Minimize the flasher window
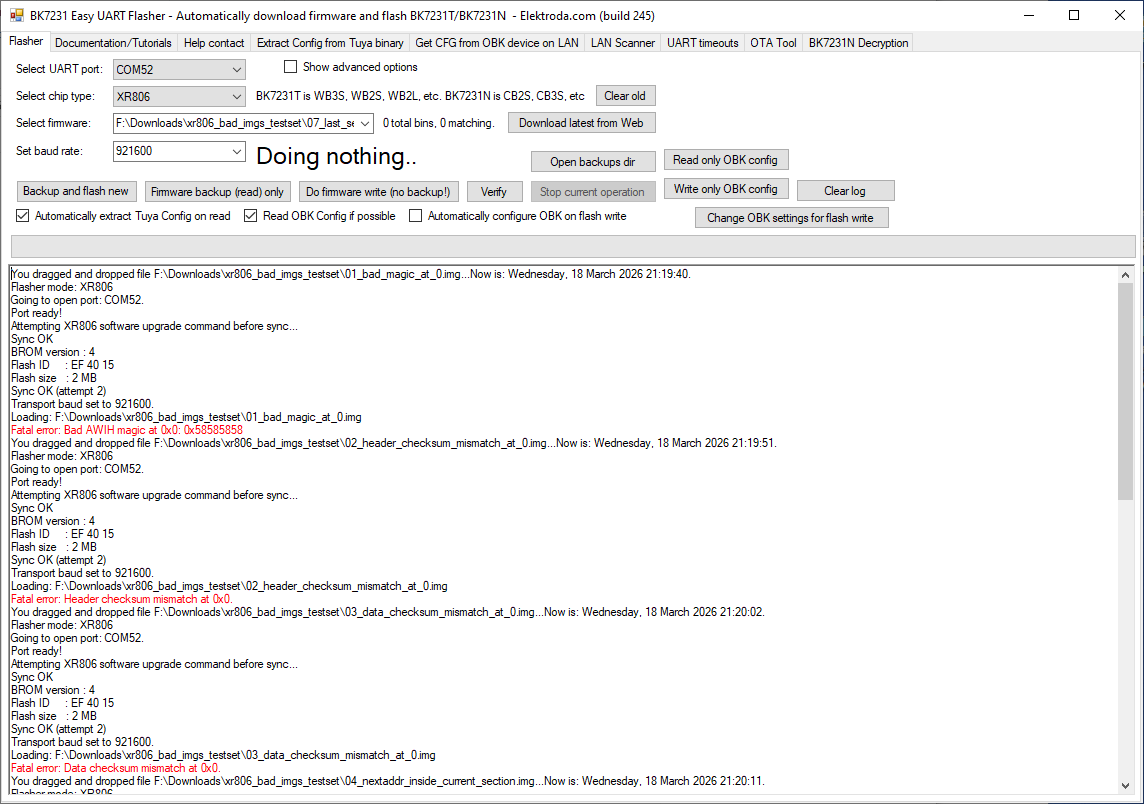Image resolution: width=1144 pixels, height=804 pixels. (1029, 15)
